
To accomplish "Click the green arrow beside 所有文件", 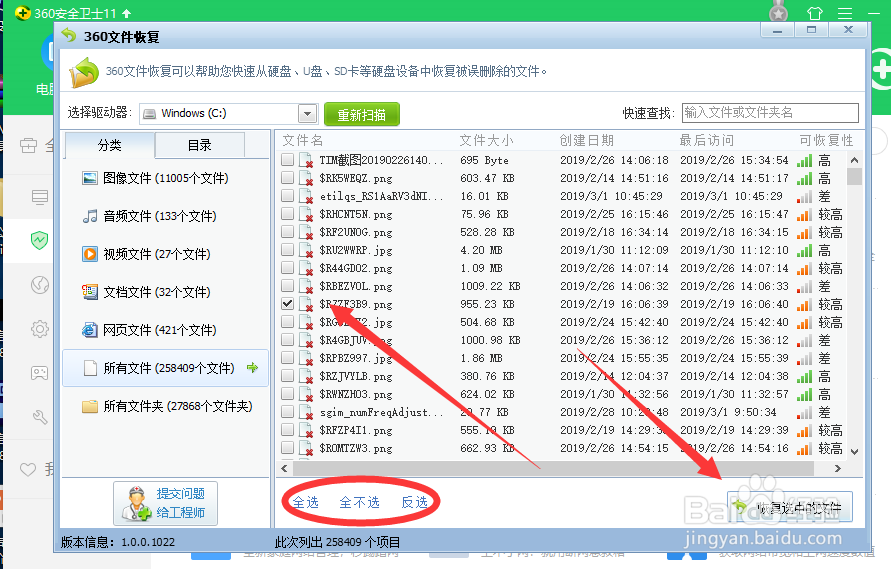I will 253,368.
